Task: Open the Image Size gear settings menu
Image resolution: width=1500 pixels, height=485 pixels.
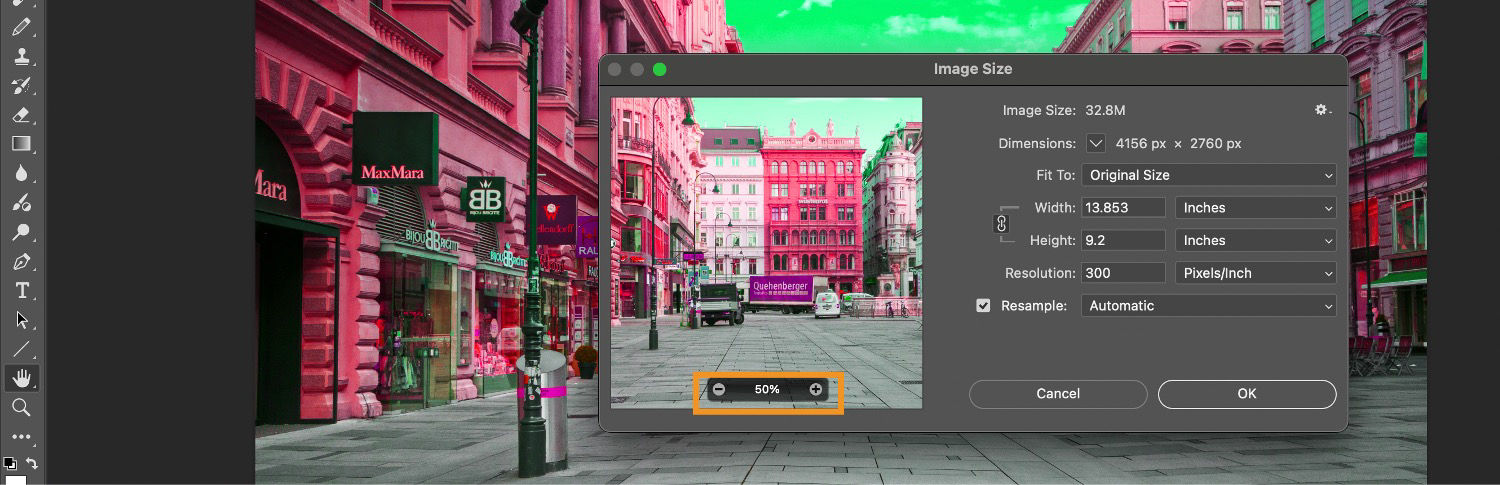Action: pos(1322,110)
